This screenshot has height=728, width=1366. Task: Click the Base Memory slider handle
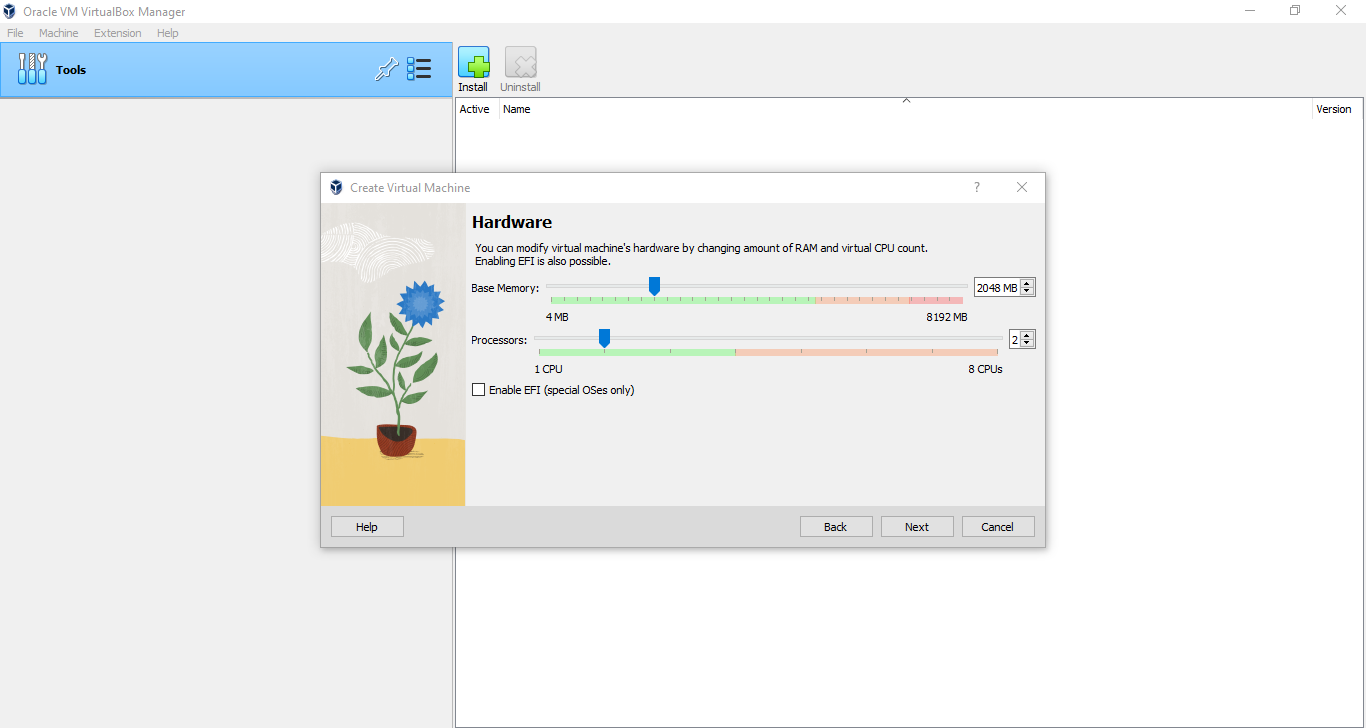click(x=654, y=287)
